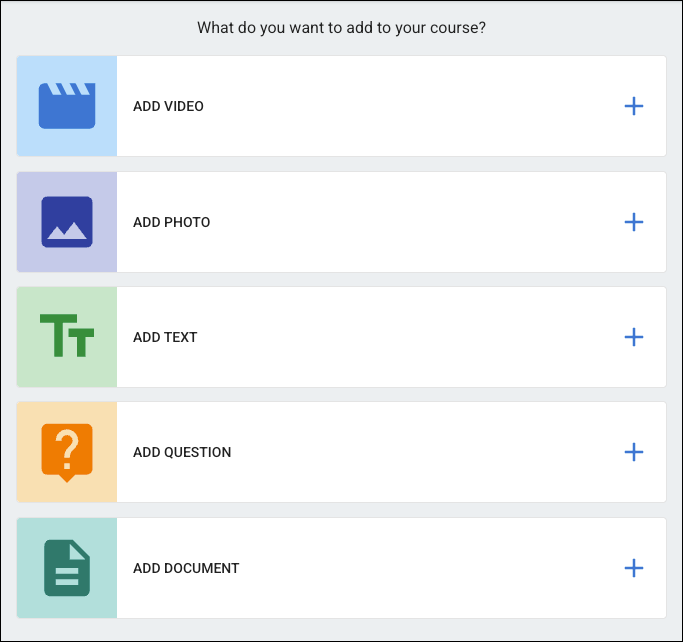Open the ADD DOCUMENT label

point(186,568)
